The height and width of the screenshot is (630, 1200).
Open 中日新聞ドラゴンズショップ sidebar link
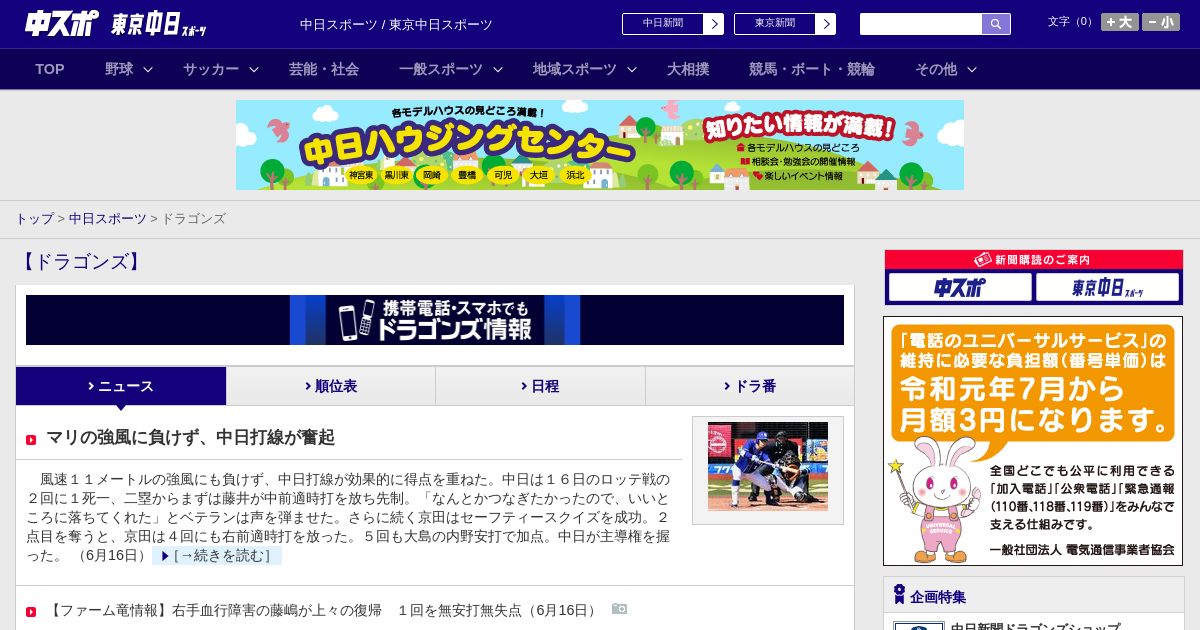coord(1035,627)
